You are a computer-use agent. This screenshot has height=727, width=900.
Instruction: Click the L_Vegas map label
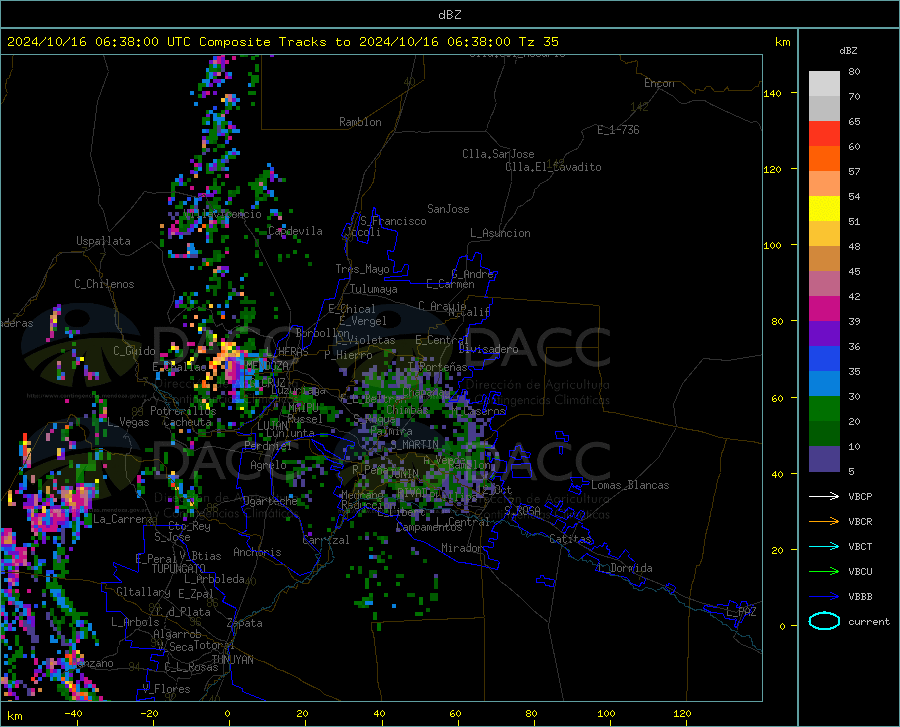[128, 422]
